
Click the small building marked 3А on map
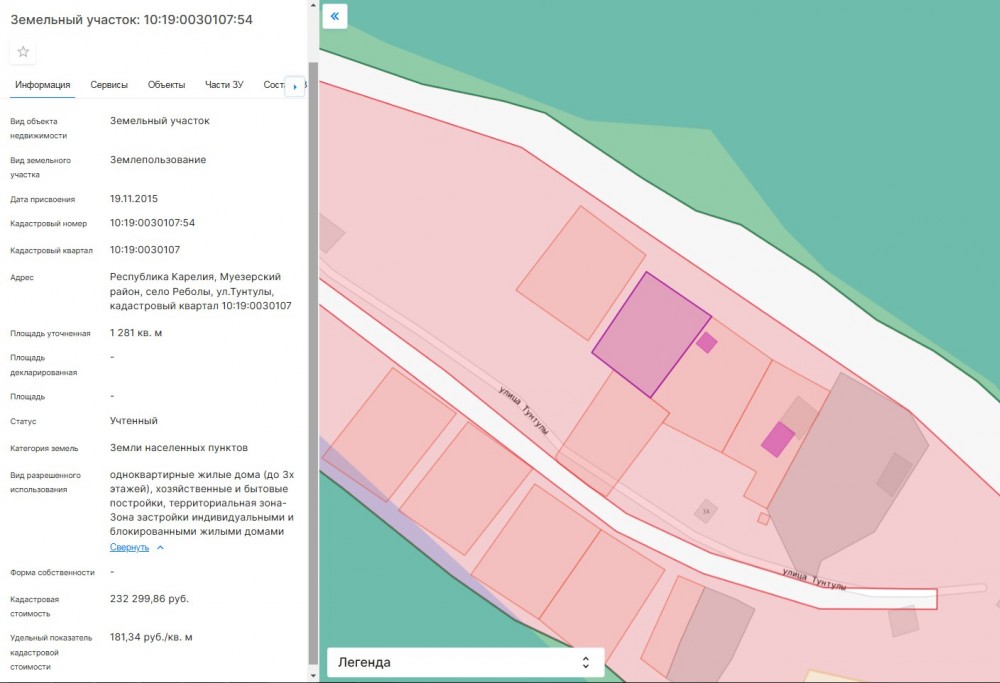pyautogui.click(x=706, y=511)
